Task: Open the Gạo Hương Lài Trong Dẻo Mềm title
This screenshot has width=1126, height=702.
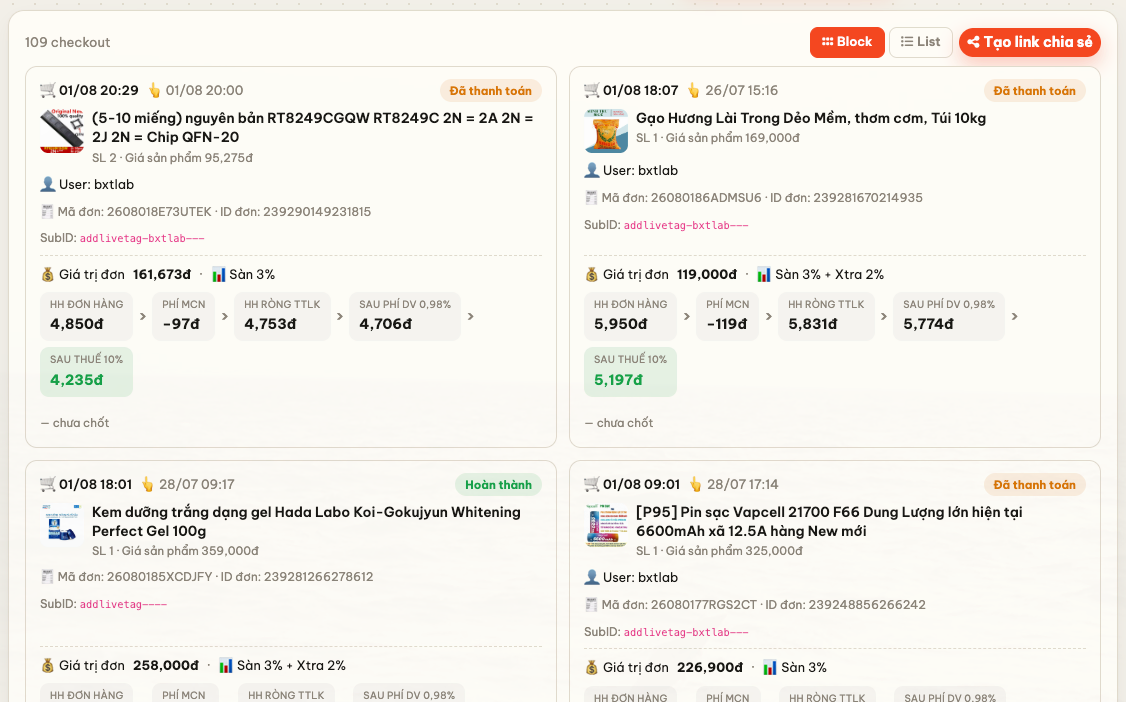Action: 811,118
